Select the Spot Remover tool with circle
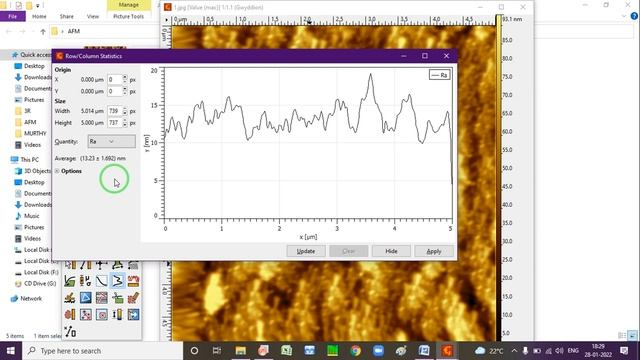Image resolution: width=640 pixels, height=360 pixels. 101,315
